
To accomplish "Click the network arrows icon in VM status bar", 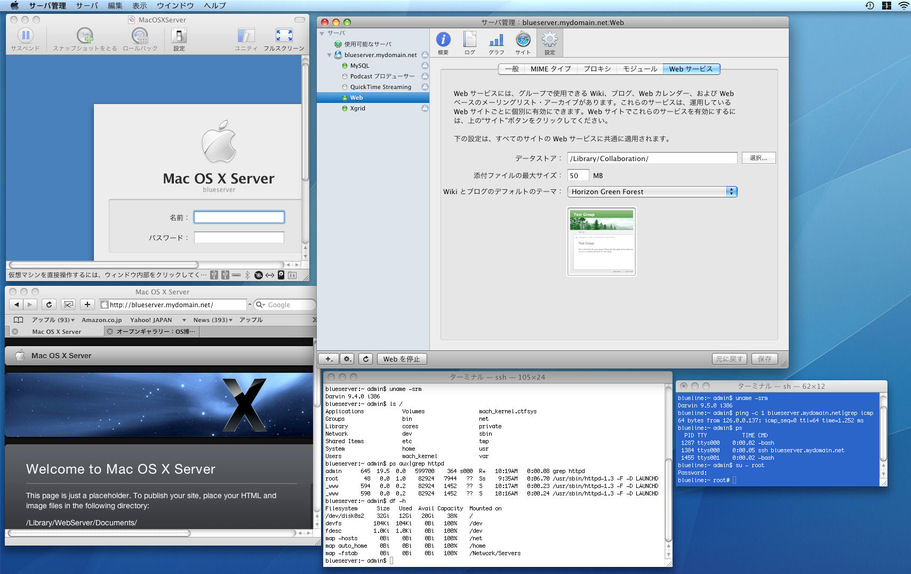I will [x=270, y=275].
